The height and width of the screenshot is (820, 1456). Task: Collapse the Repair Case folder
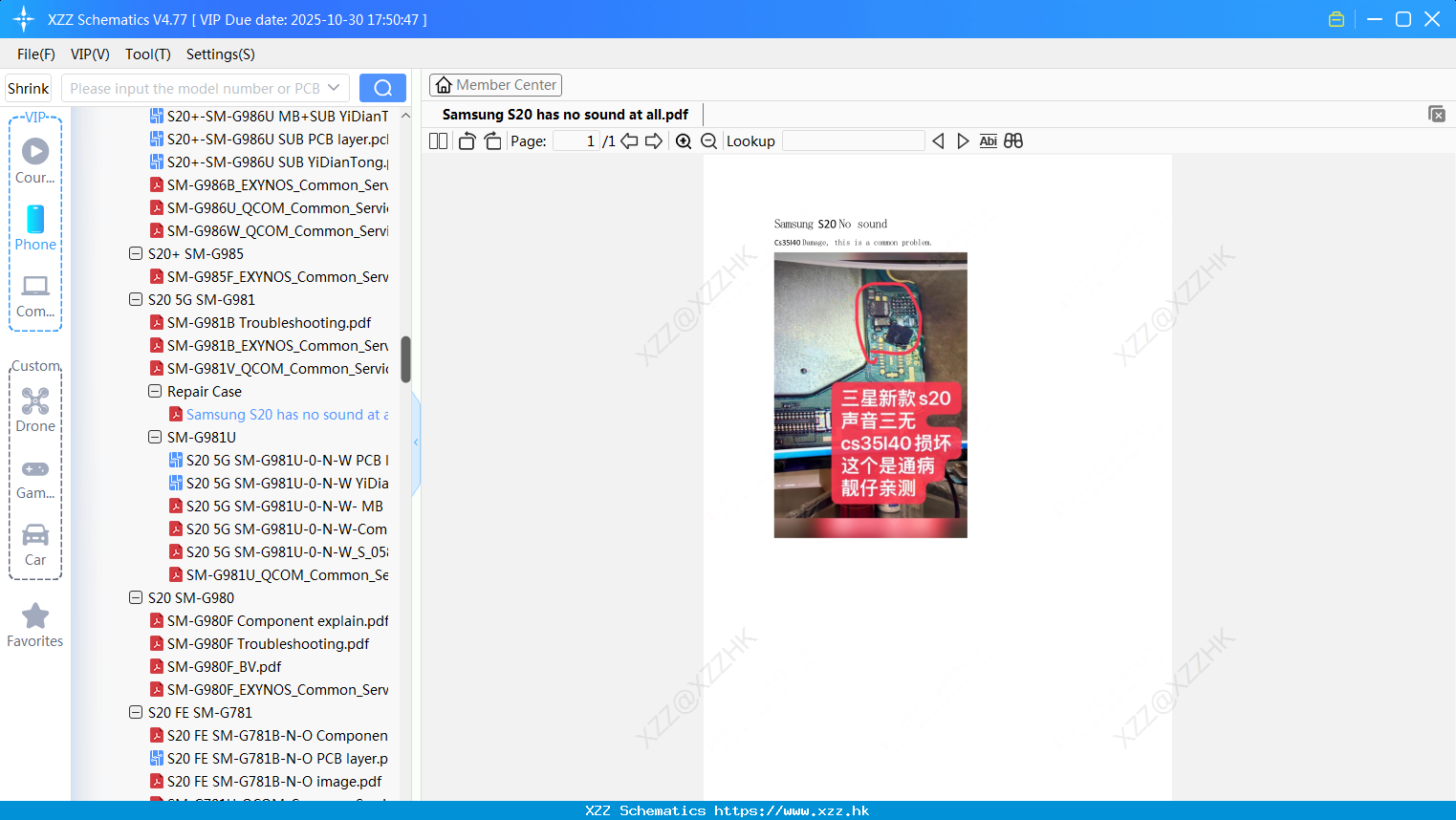pos(155,392)
